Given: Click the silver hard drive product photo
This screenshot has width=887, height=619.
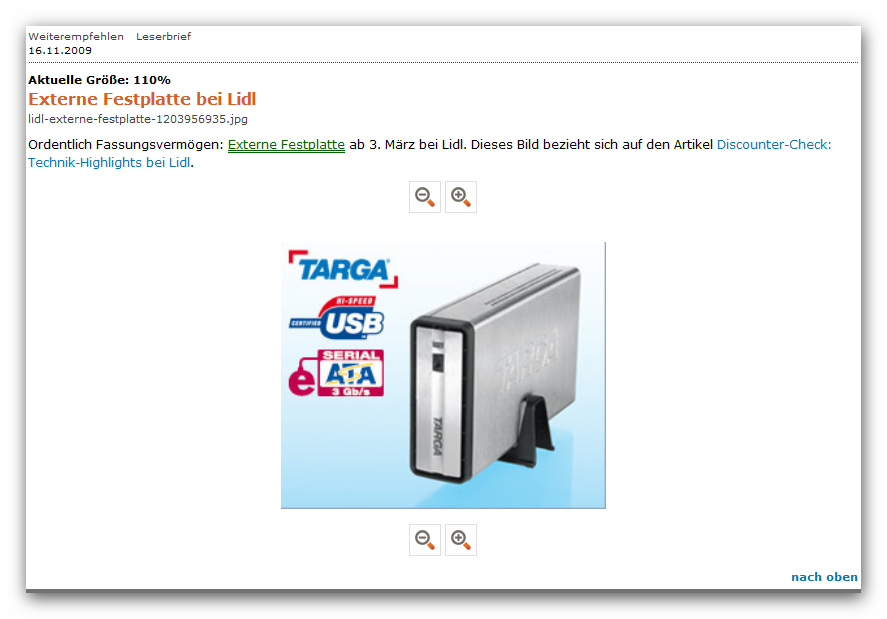Looking at the screenshot, I should click(x=496, y=373).
